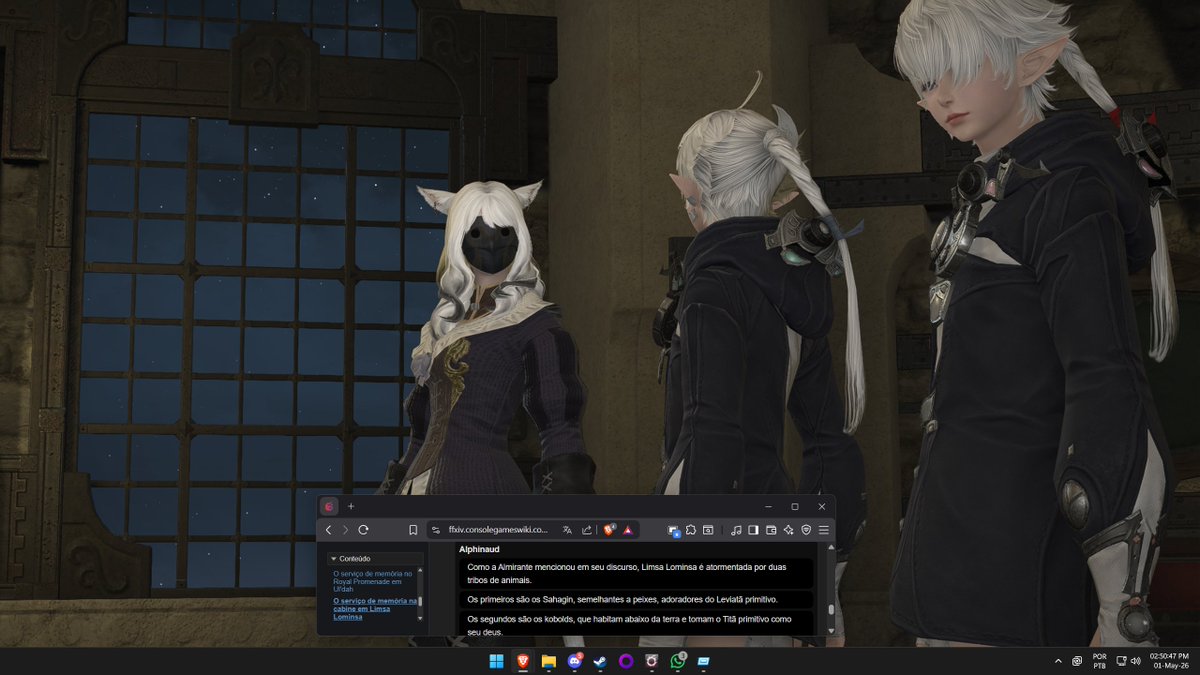This screenshot has height=675, width=1200.
Task: Open the volume speaker tray icon
Action: [1137, 661]
